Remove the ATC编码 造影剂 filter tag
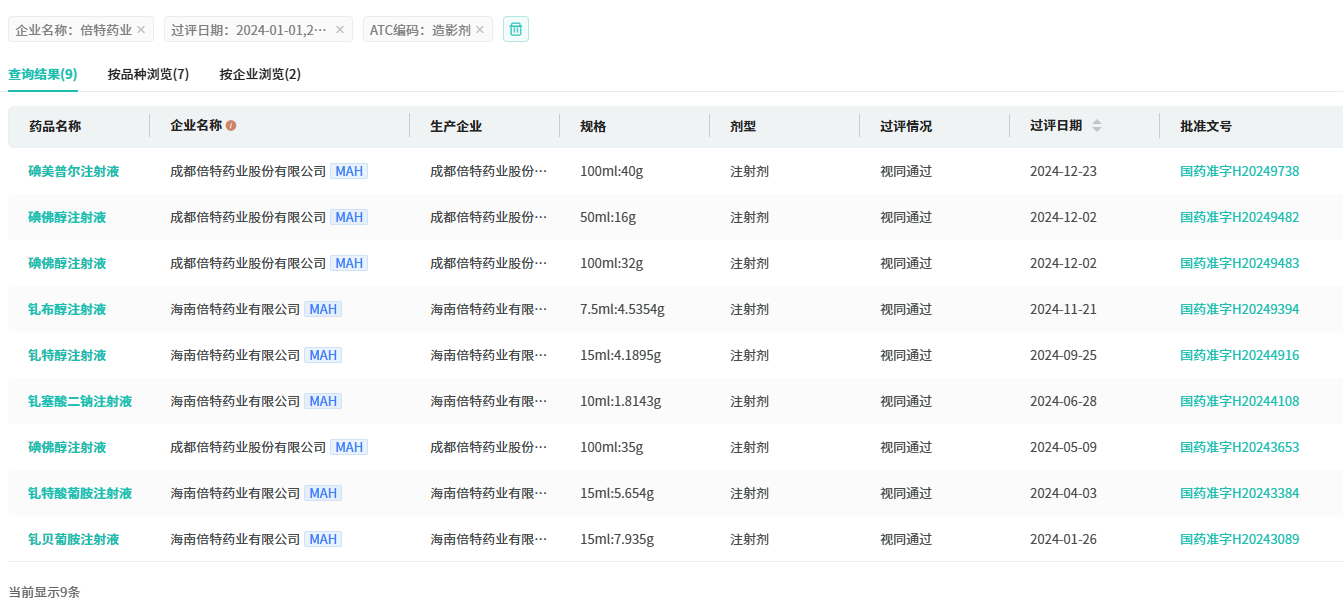The width and height of the screenshot is (1343, 605). [x=480, y=30]
